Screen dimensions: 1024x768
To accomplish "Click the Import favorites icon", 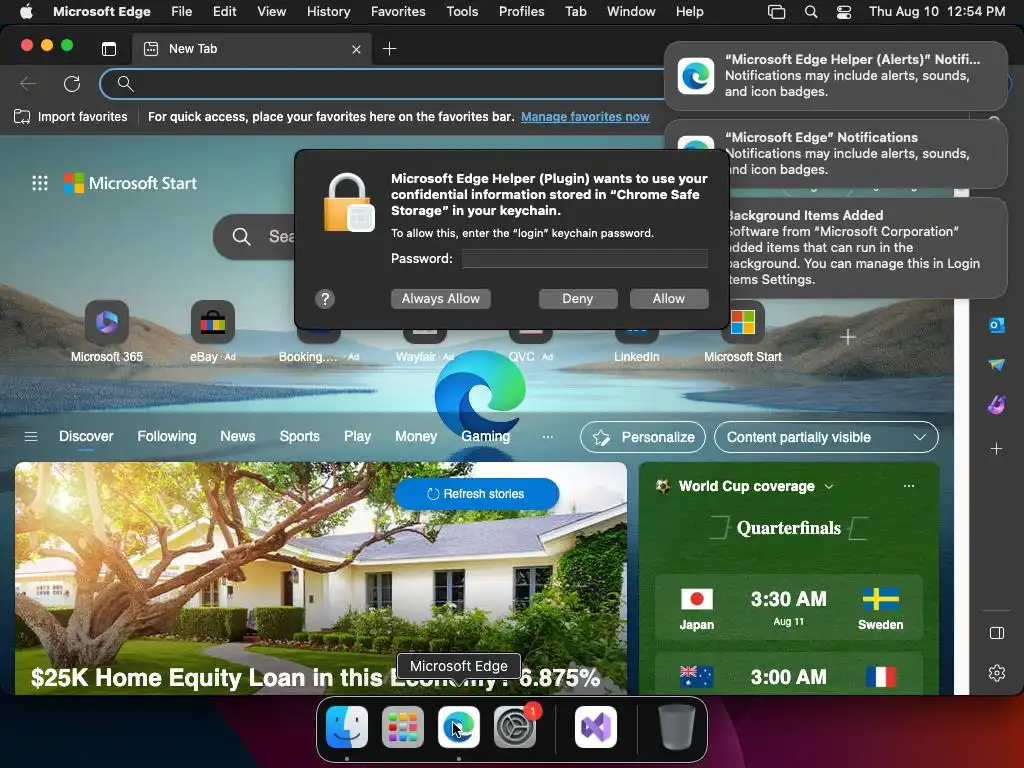I will tap(22, 117).
